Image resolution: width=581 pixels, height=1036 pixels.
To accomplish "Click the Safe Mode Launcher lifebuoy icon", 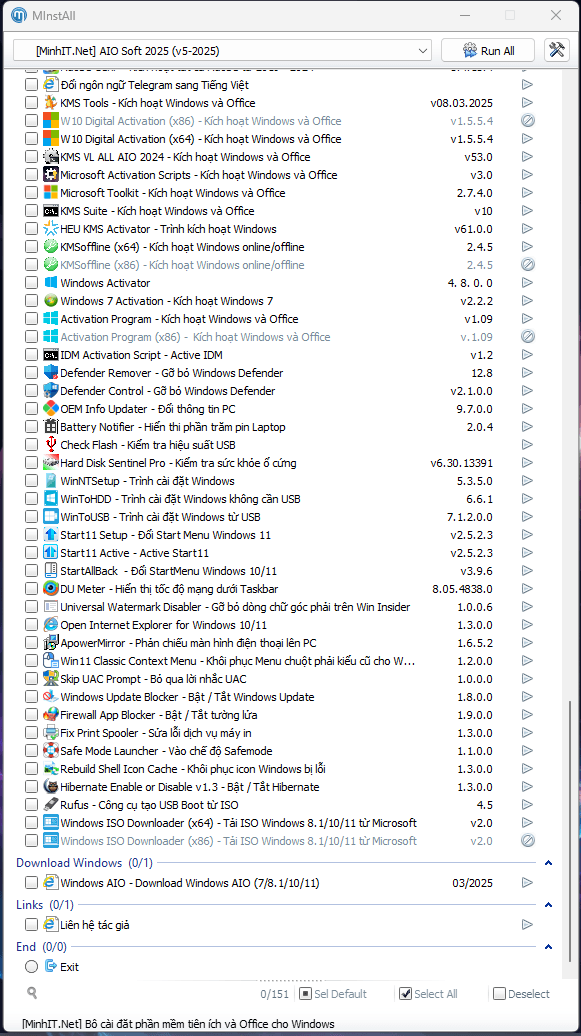I will pyautogui.click(x=51, y=751).
